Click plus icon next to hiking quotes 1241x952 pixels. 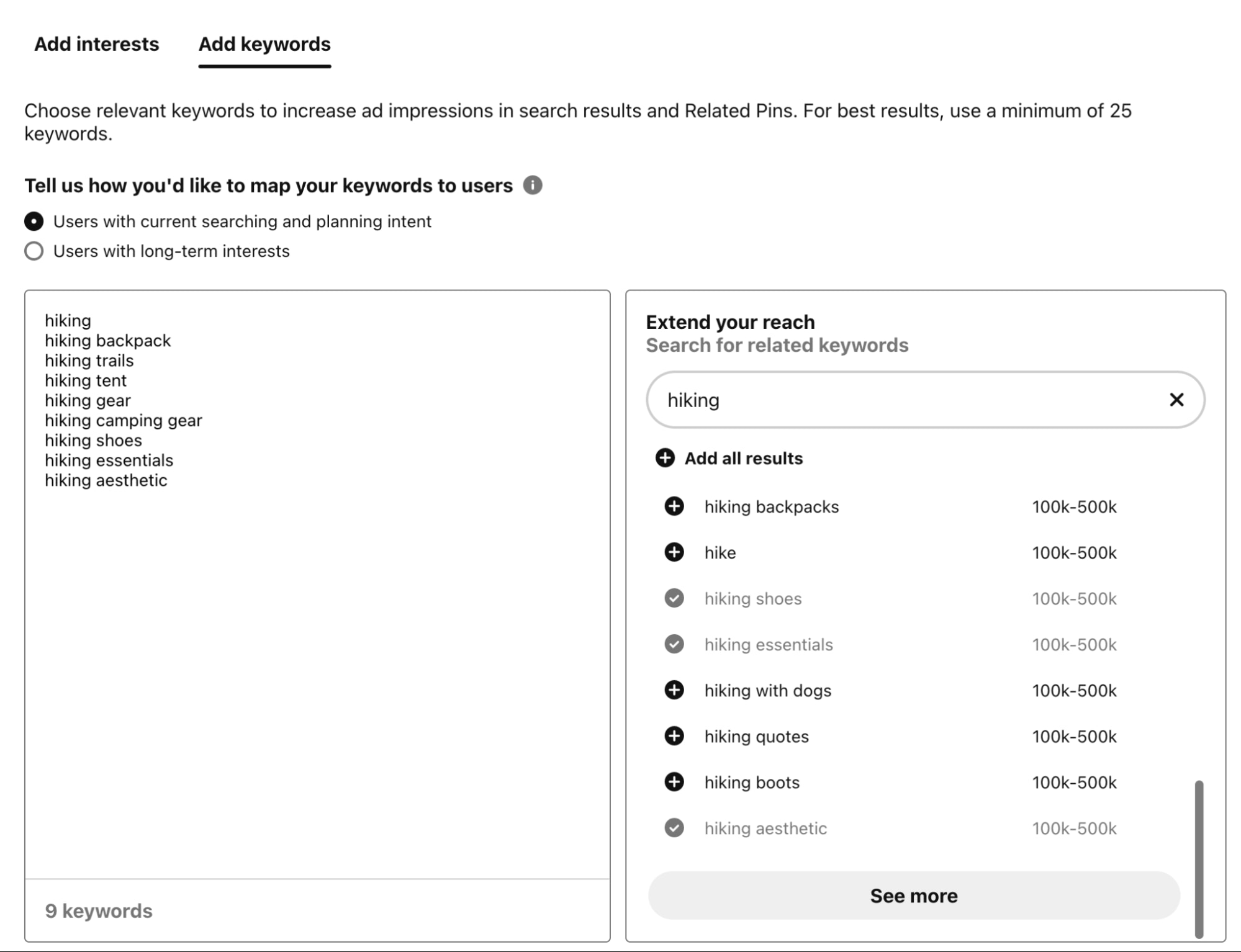coord(674,736)
